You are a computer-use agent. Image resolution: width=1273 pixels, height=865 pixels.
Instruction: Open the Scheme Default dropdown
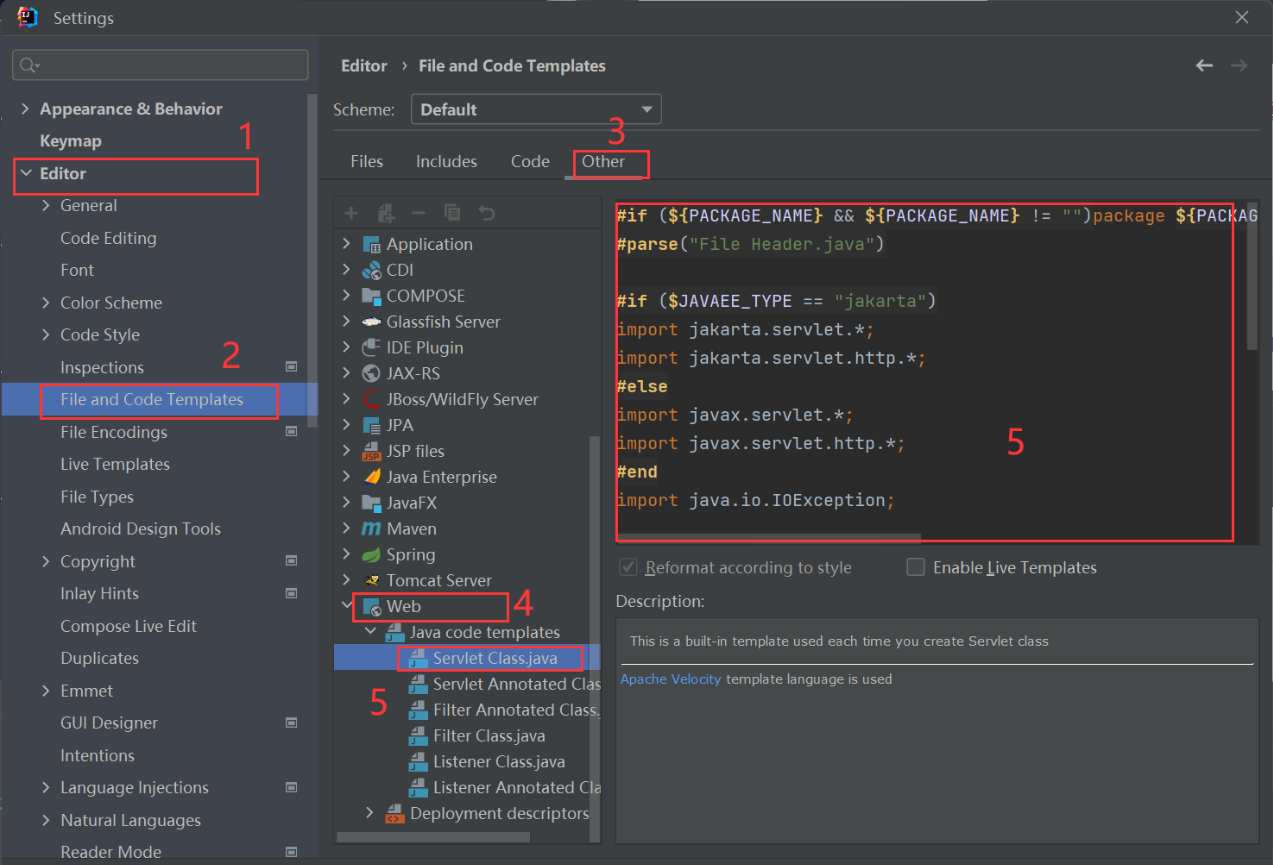click(x=536, y=110)
